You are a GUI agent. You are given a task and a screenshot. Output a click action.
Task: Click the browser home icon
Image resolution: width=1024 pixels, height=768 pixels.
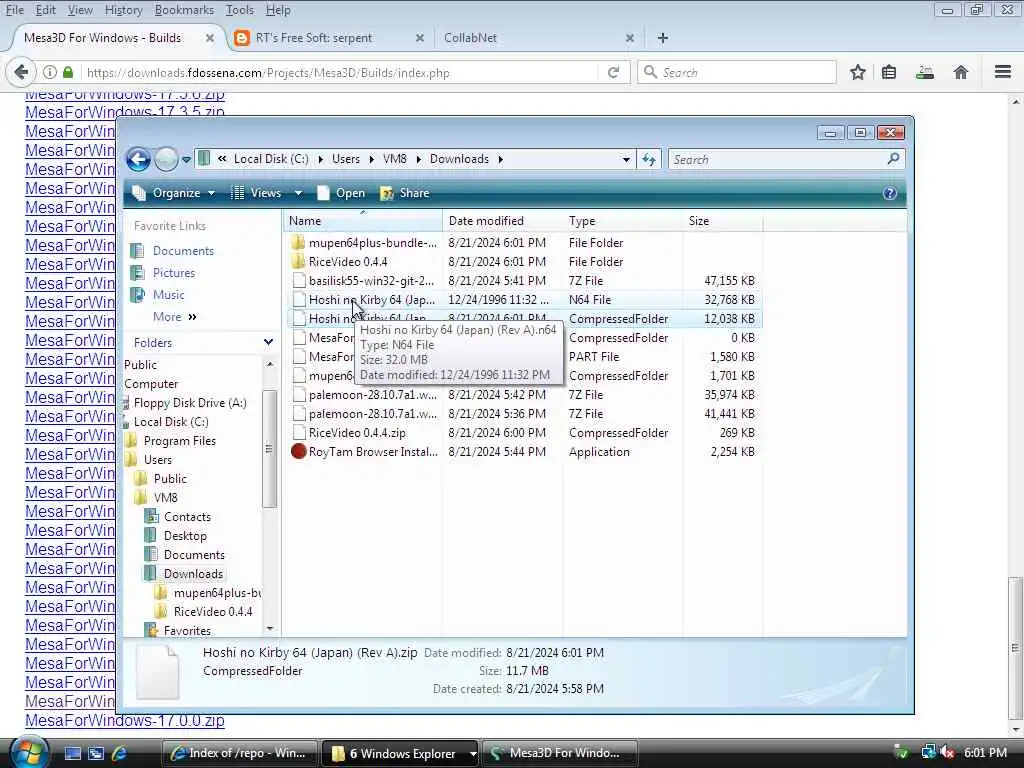tap(961, 72)
